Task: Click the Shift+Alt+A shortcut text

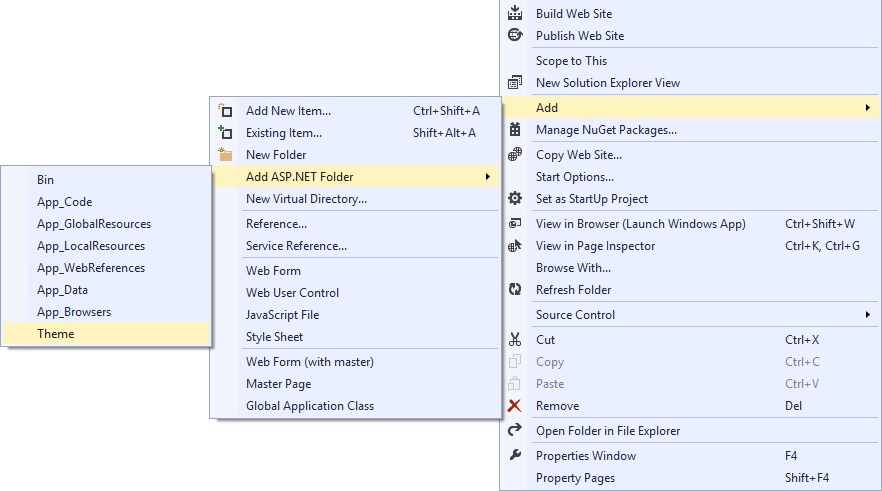Action: [444, 132]
